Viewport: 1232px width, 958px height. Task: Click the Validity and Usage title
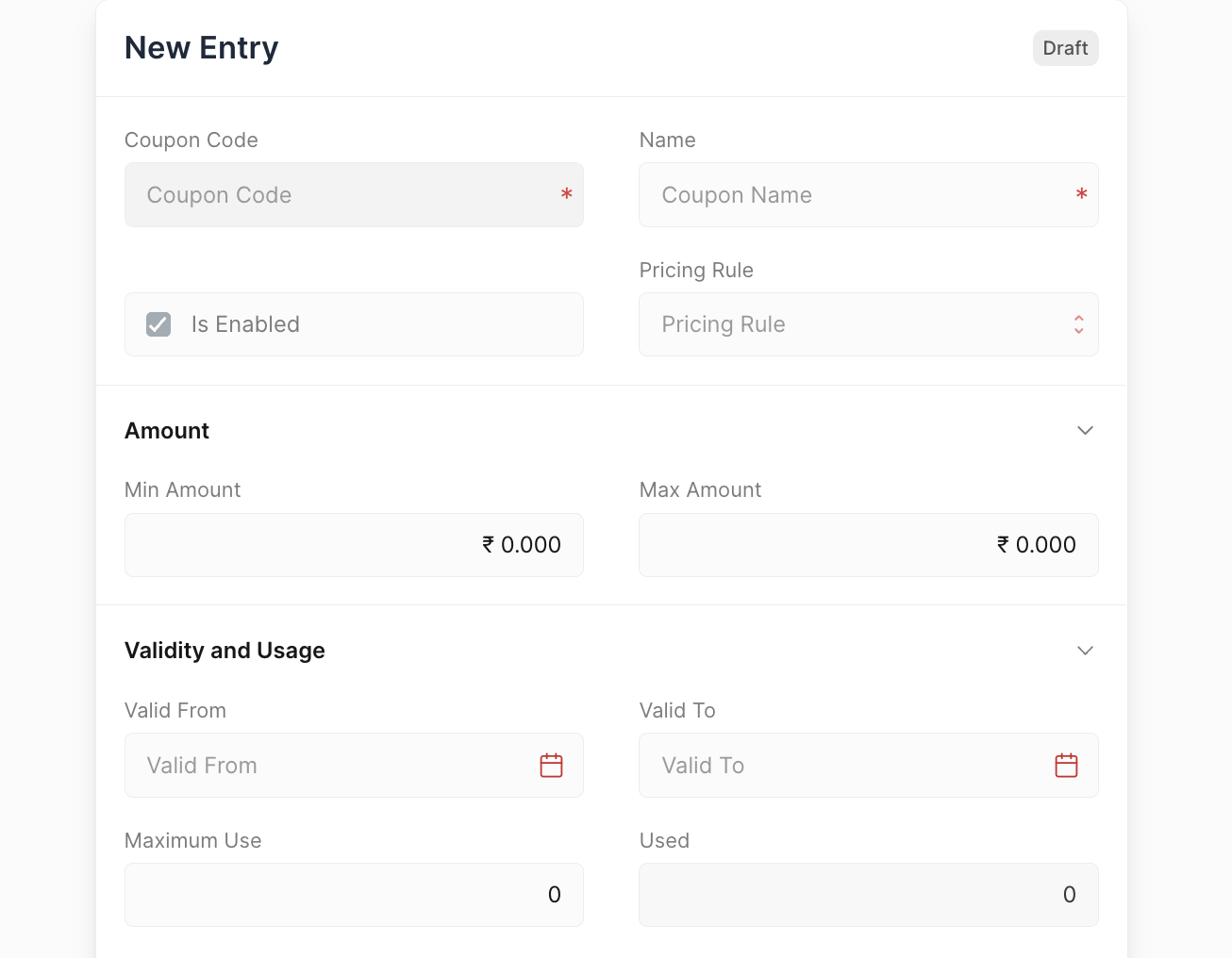coord(225,651)
